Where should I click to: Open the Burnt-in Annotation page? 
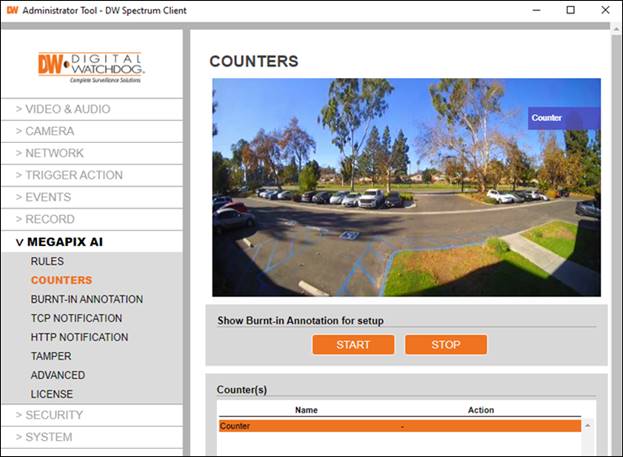tap(86, 299)
